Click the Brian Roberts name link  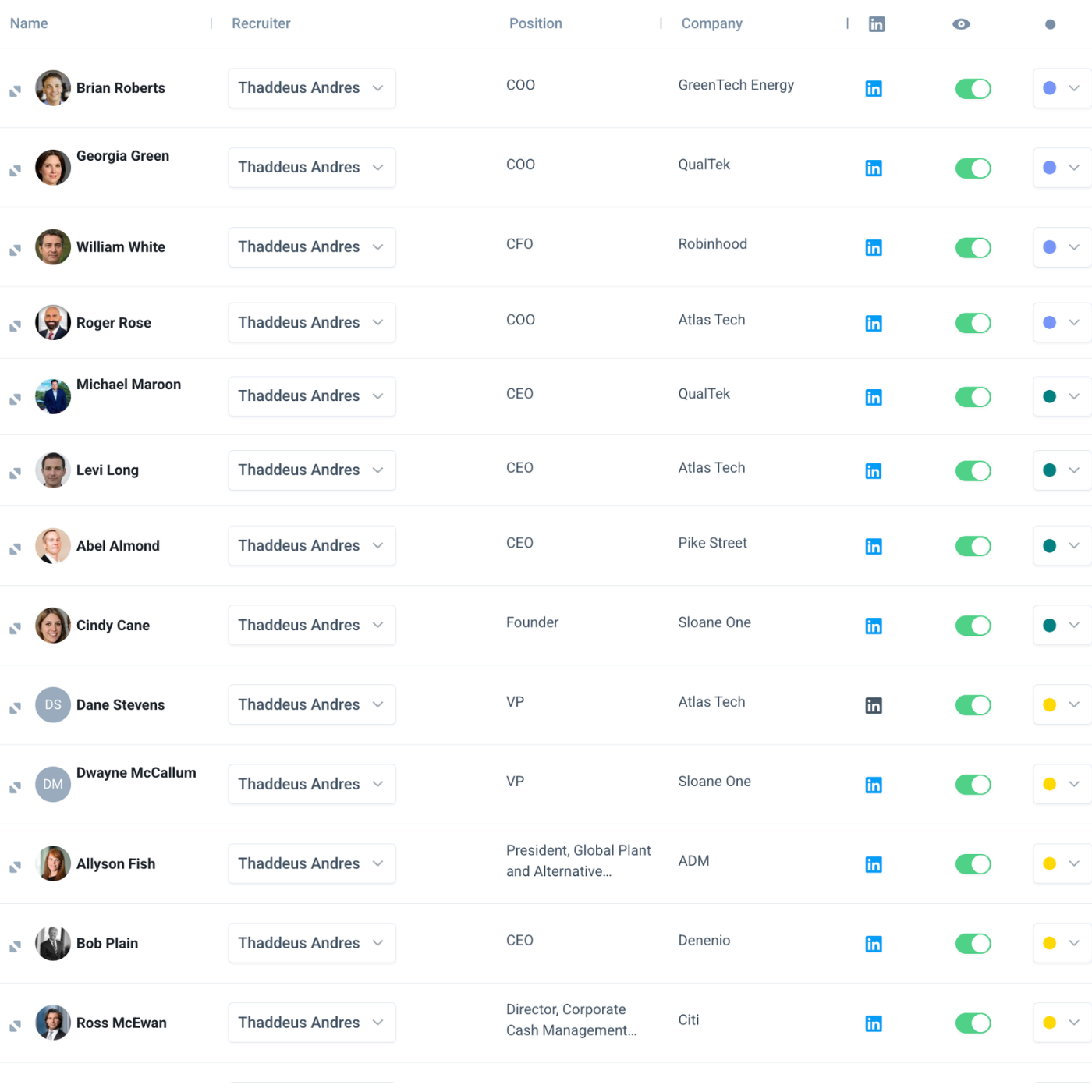tap(120, 88)
